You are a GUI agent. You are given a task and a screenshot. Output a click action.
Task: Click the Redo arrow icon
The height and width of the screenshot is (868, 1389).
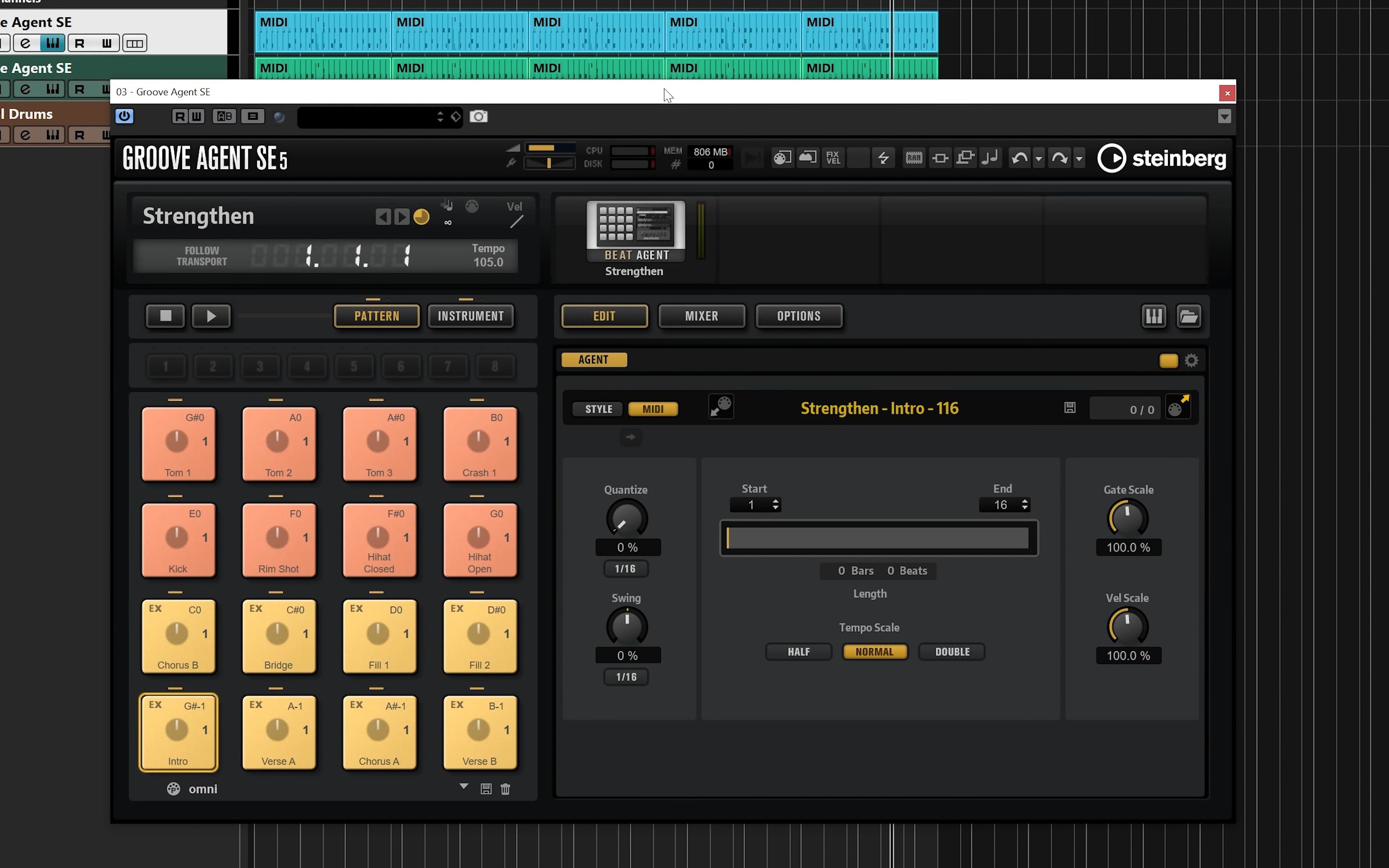point(1059,158)
